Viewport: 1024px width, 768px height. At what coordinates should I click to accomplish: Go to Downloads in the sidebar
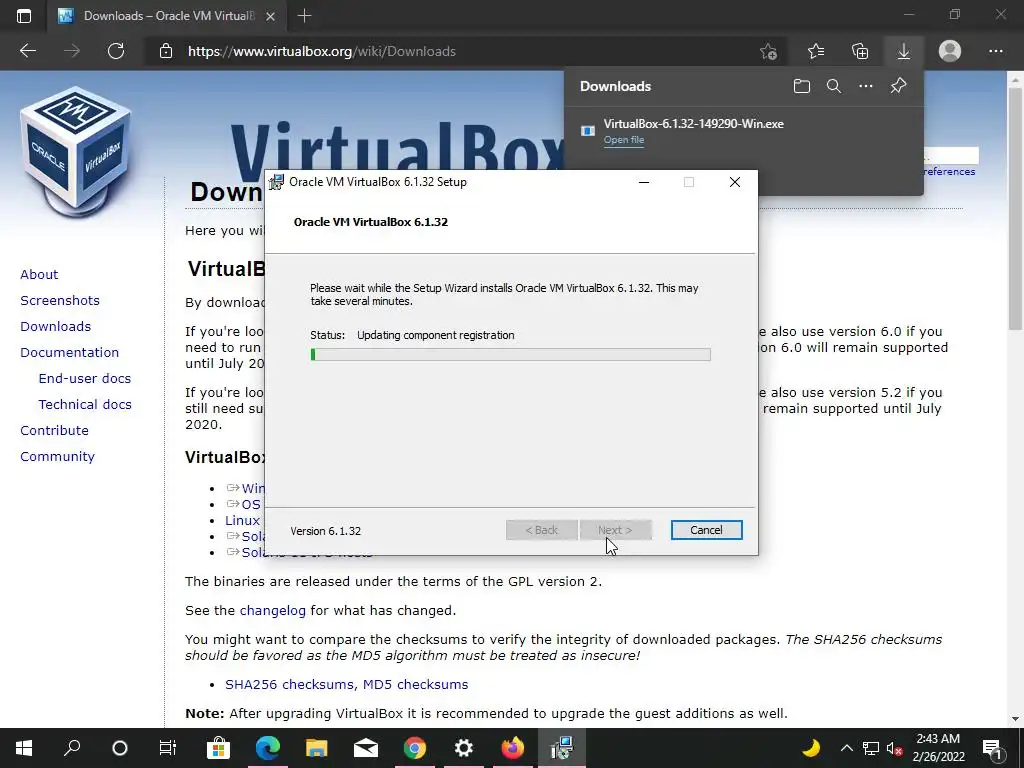tap(56, 327)
